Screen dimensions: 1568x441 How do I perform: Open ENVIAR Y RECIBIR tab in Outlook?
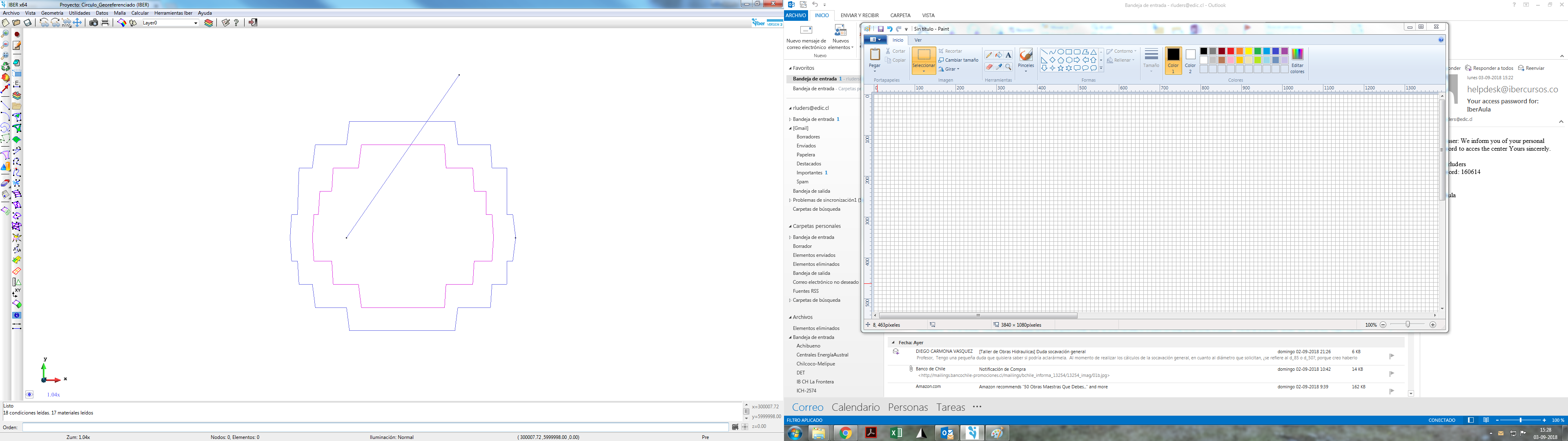click(x=860, y=15)
